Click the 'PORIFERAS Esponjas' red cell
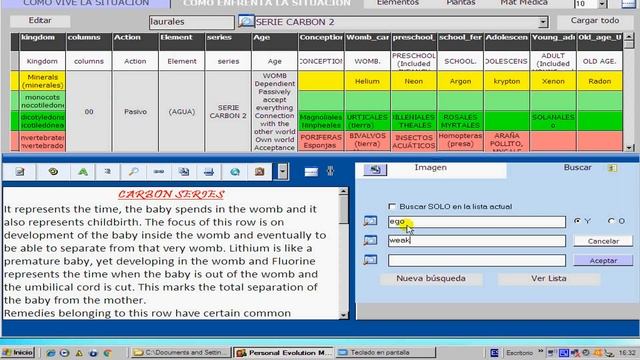The height and width of the screenshot is (360, 640). click(320, 141)
